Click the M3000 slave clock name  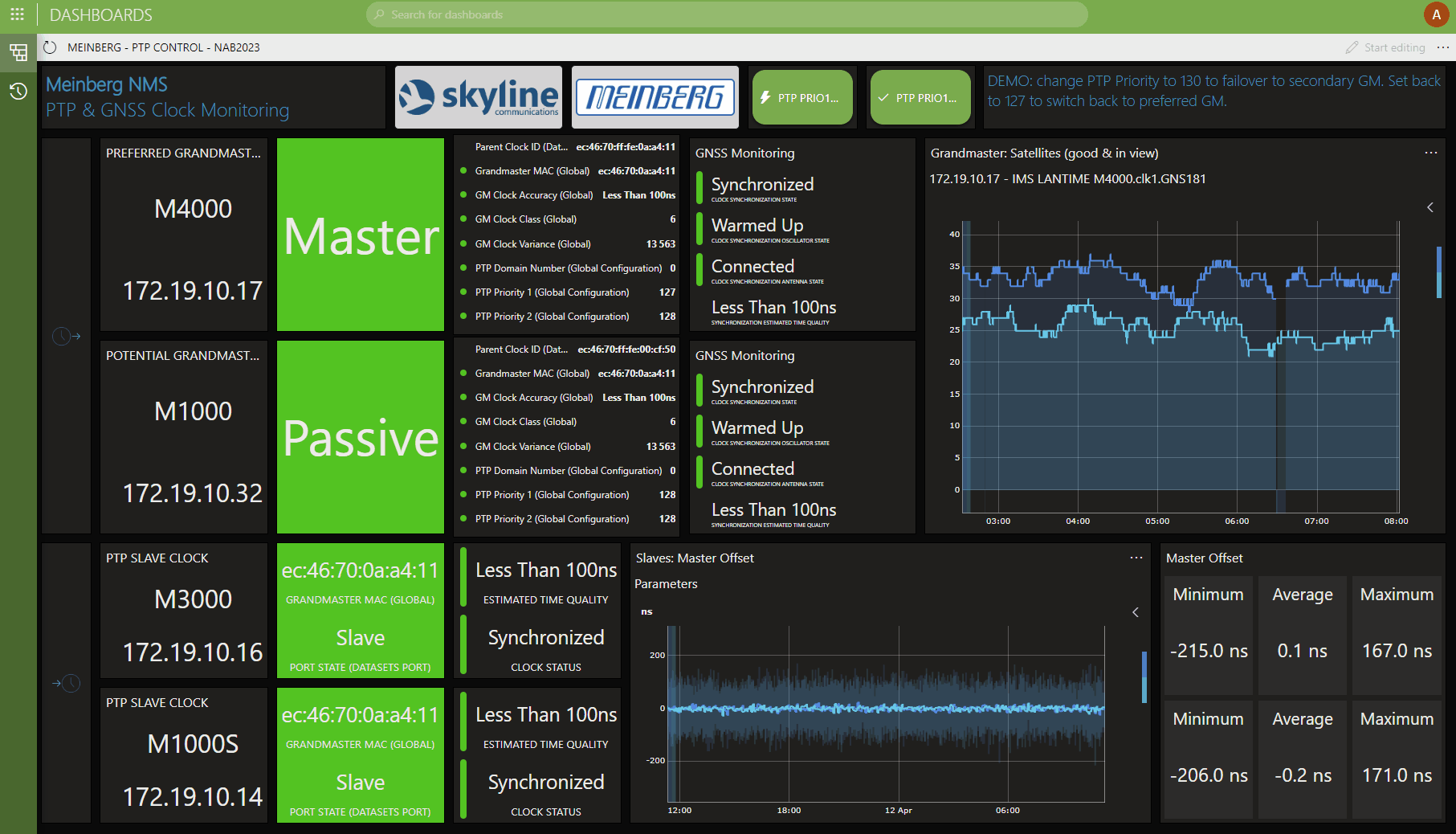point(193,599)
